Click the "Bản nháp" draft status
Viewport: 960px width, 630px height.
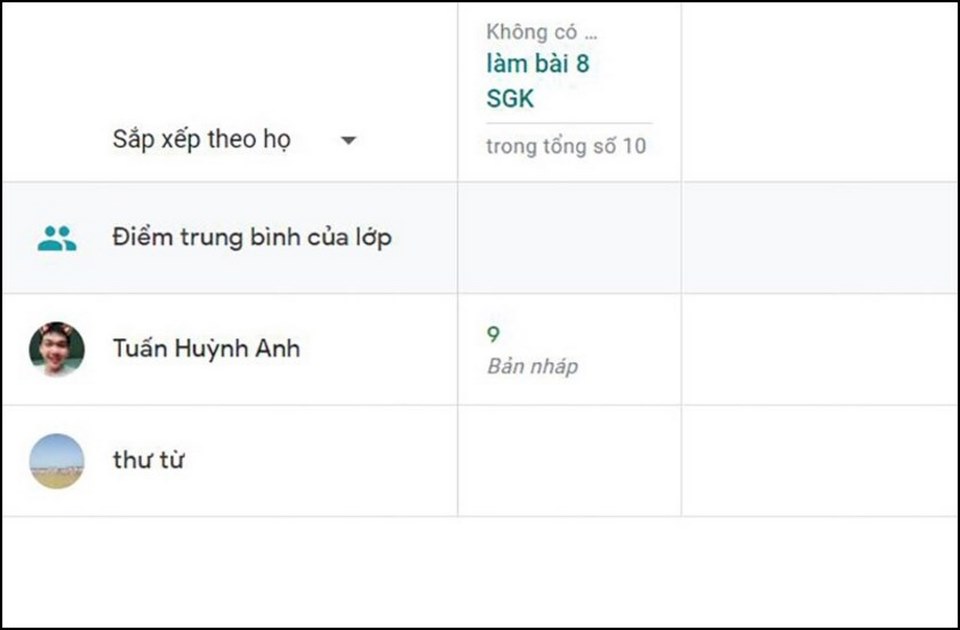532,366
